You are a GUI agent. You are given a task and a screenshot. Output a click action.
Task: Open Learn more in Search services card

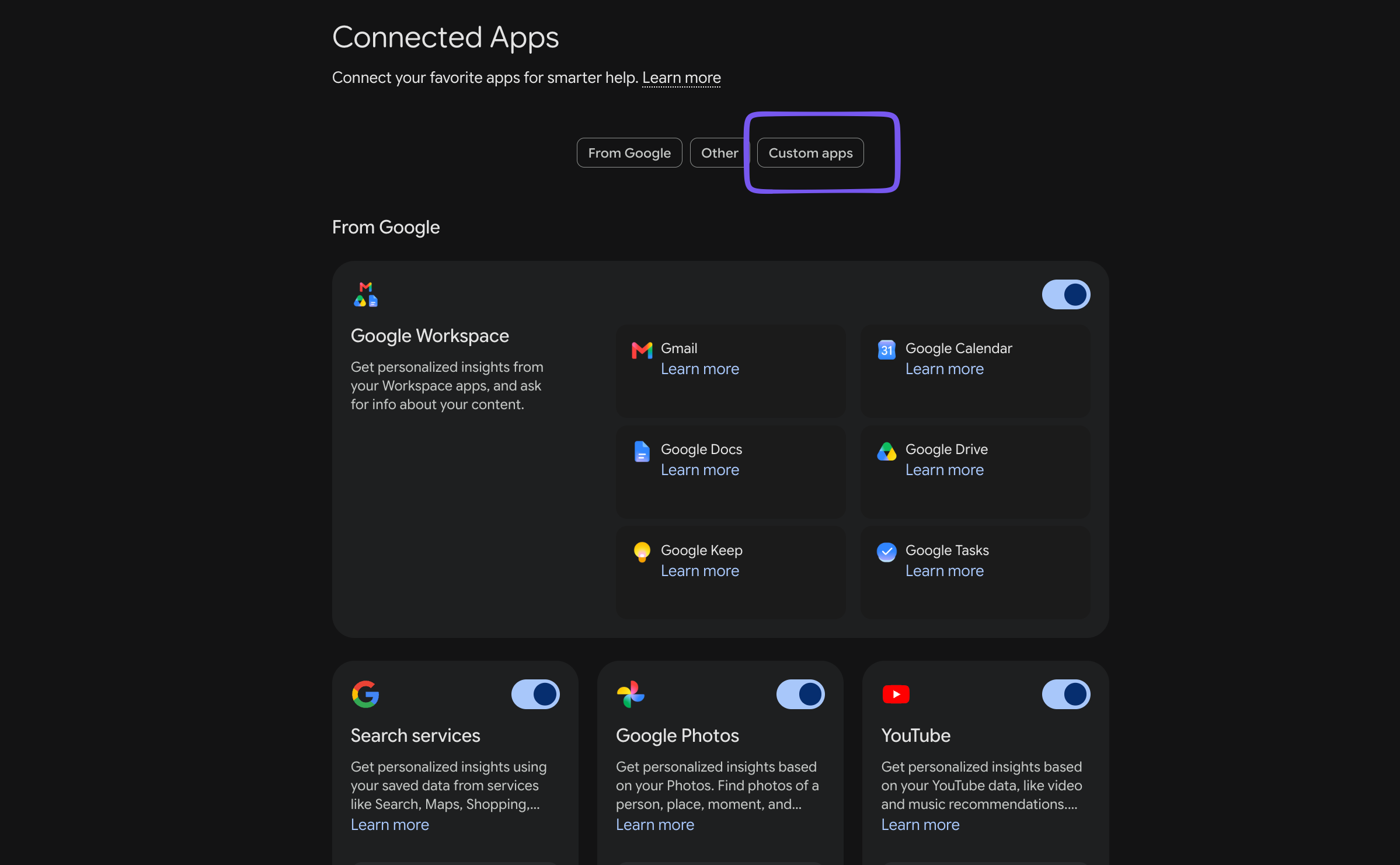pos(390,825)
